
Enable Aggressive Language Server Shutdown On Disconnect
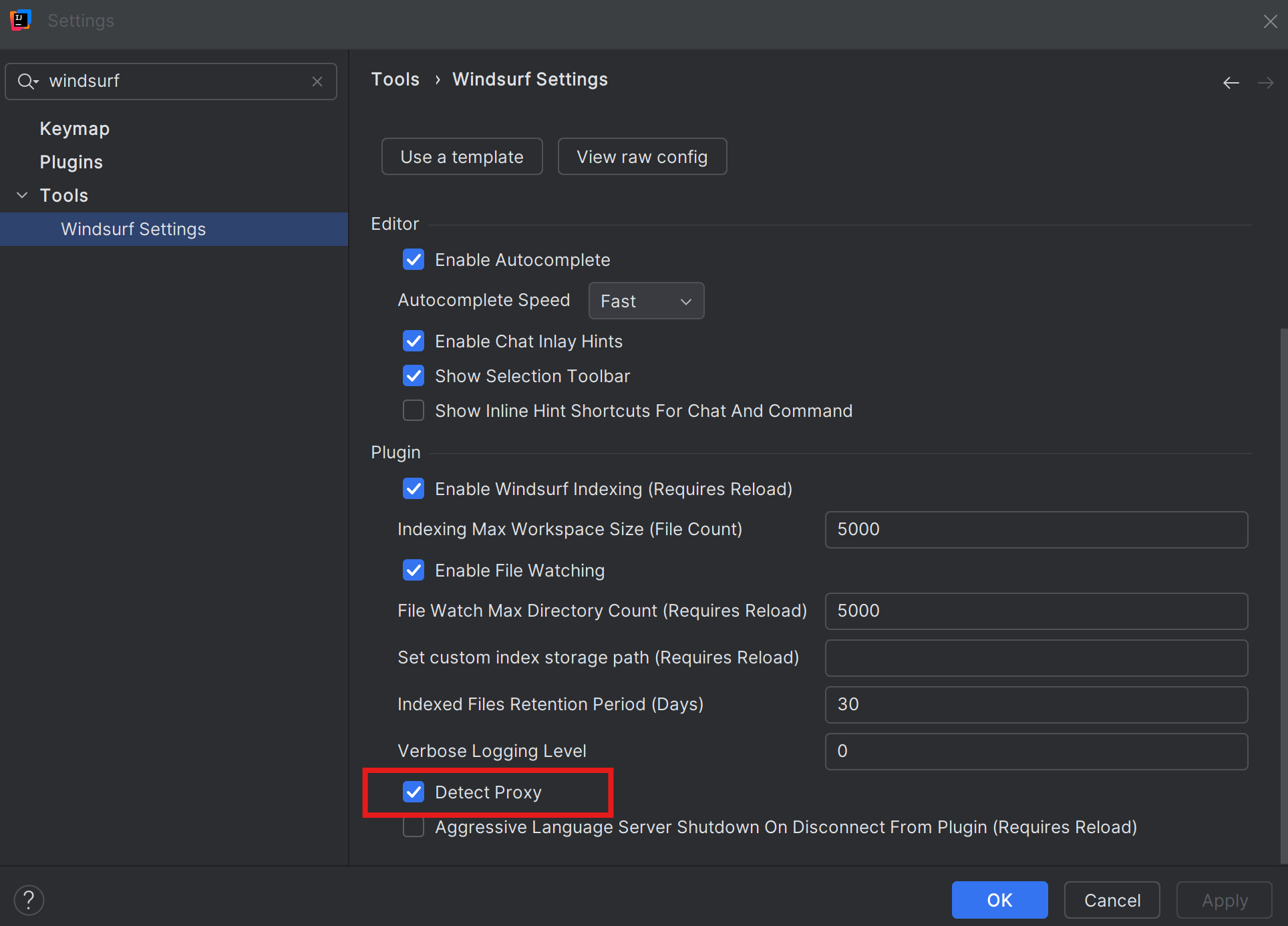tap(414, 826)
